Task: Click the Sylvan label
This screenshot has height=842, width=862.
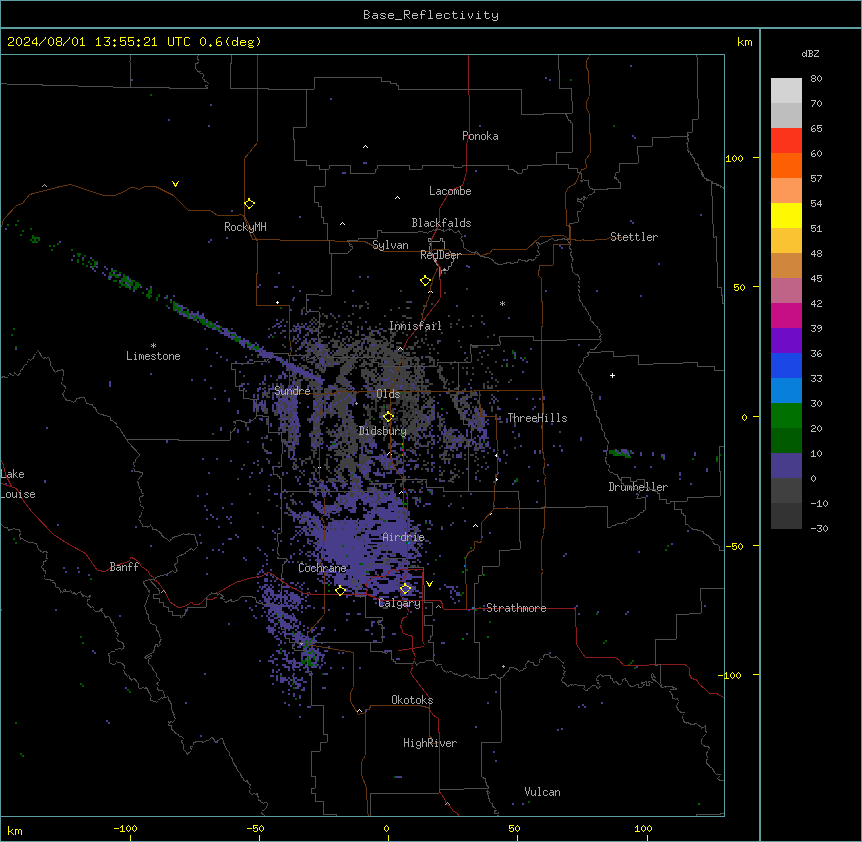Action: (390, 245)
